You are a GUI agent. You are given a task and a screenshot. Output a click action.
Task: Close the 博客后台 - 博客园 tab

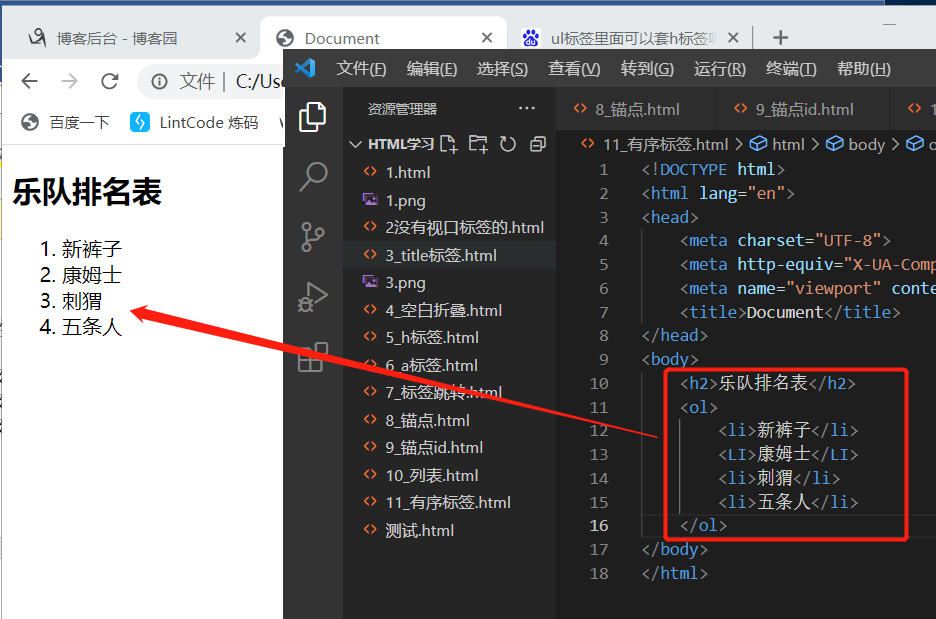click(x=241, y=38)
